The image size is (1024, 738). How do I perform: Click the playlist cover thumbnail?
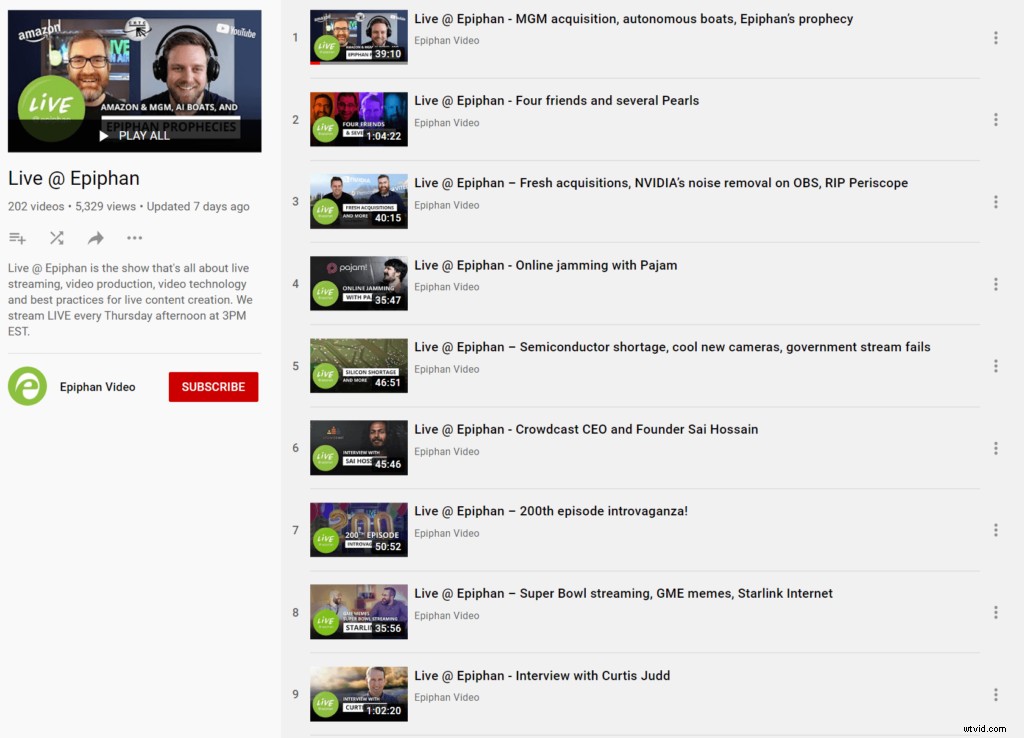click(x=134, y=80)
